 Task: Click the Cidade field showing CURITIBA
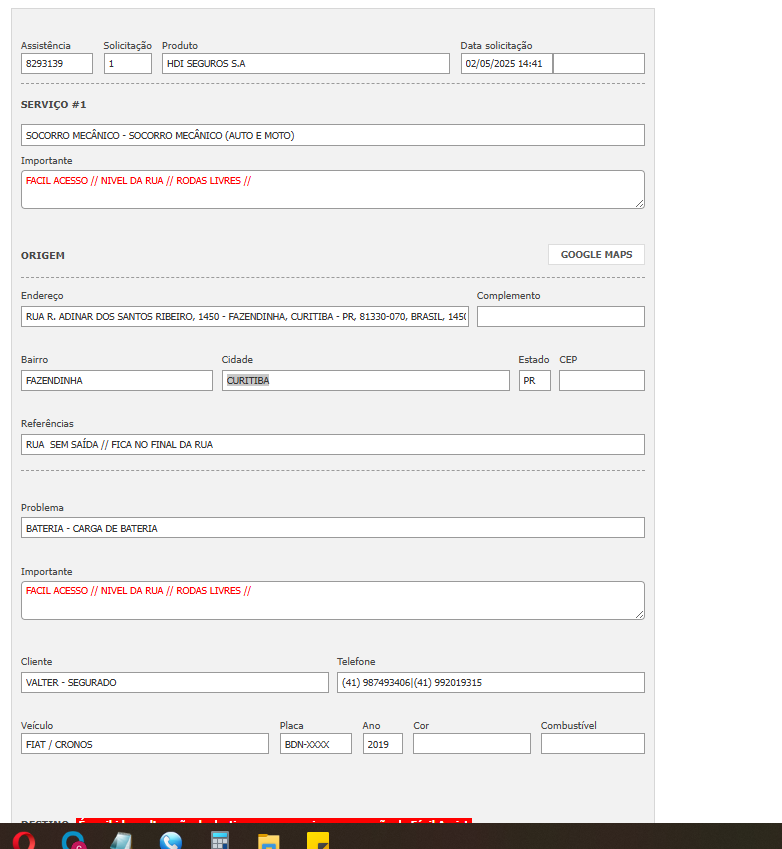point(365,381)
